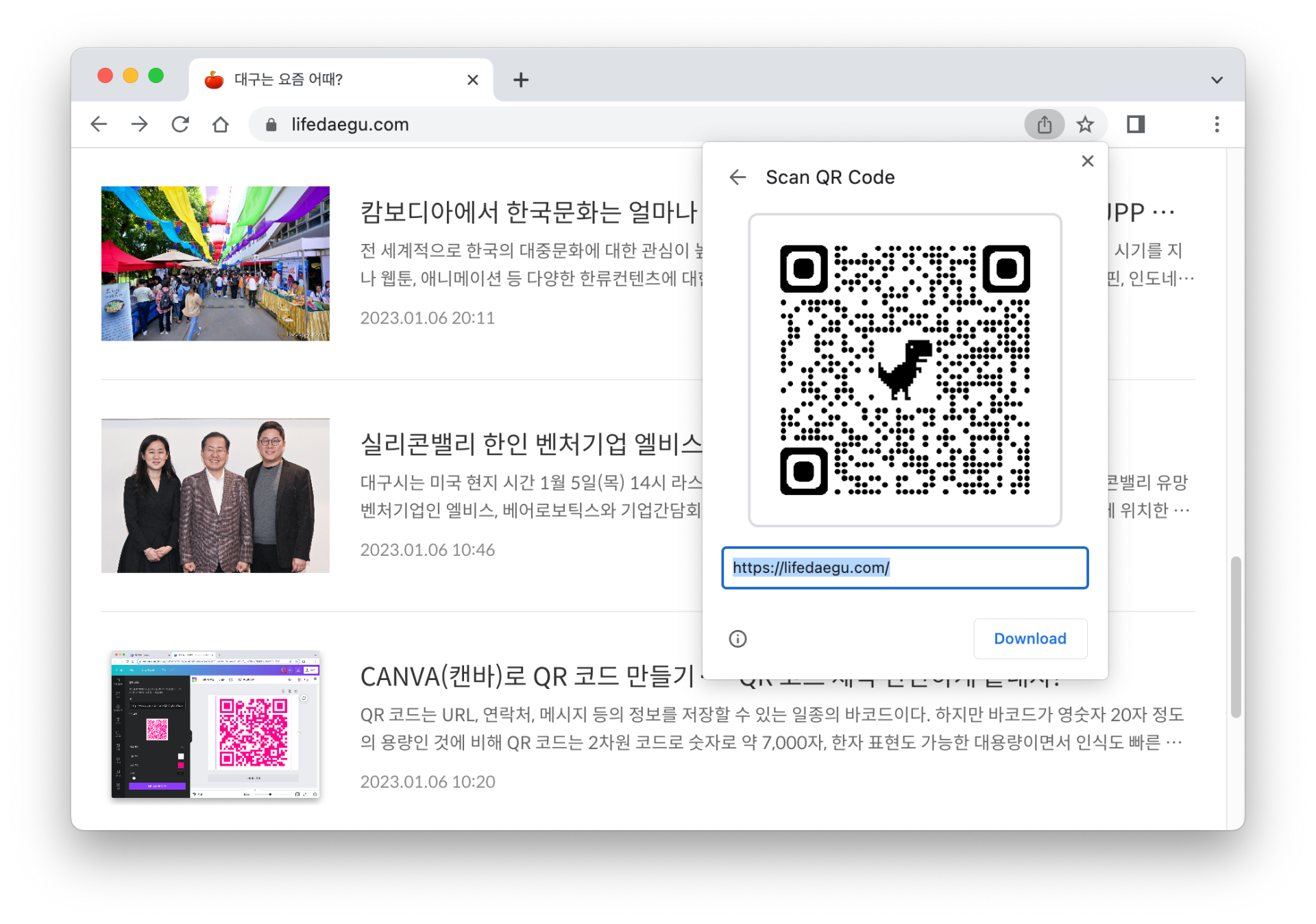Open the CANVA QR 코드 만들기 article

click(x=526, y=677)
